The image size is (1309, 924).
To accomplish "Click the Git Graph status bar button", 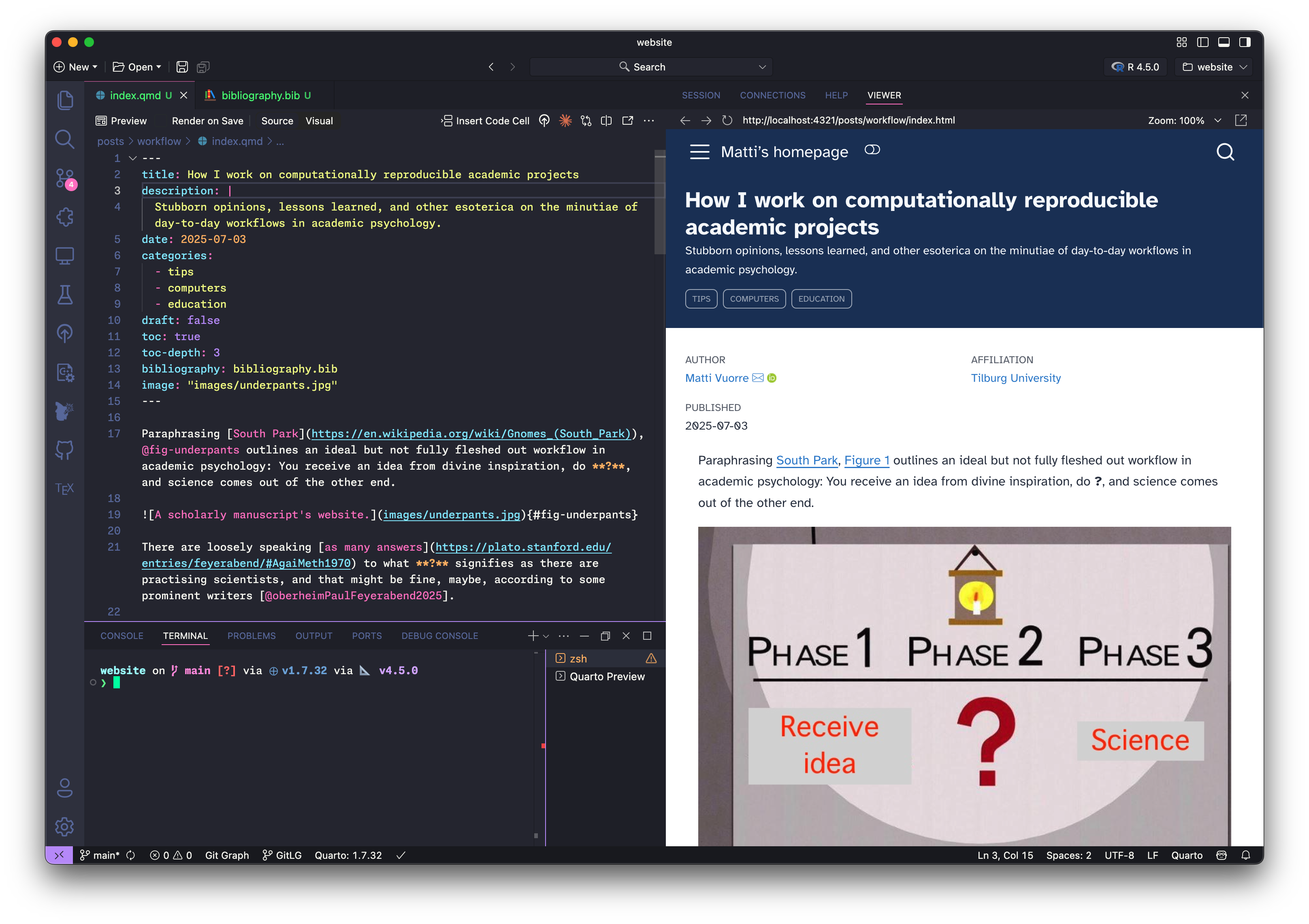I will (227, 855).
